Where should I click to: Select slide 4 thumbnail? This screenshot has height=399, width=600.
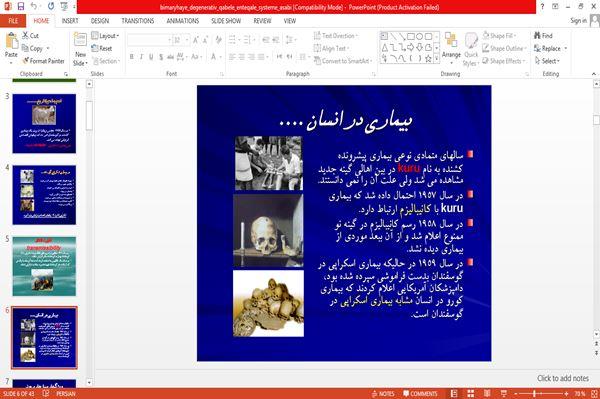point(44,195)
